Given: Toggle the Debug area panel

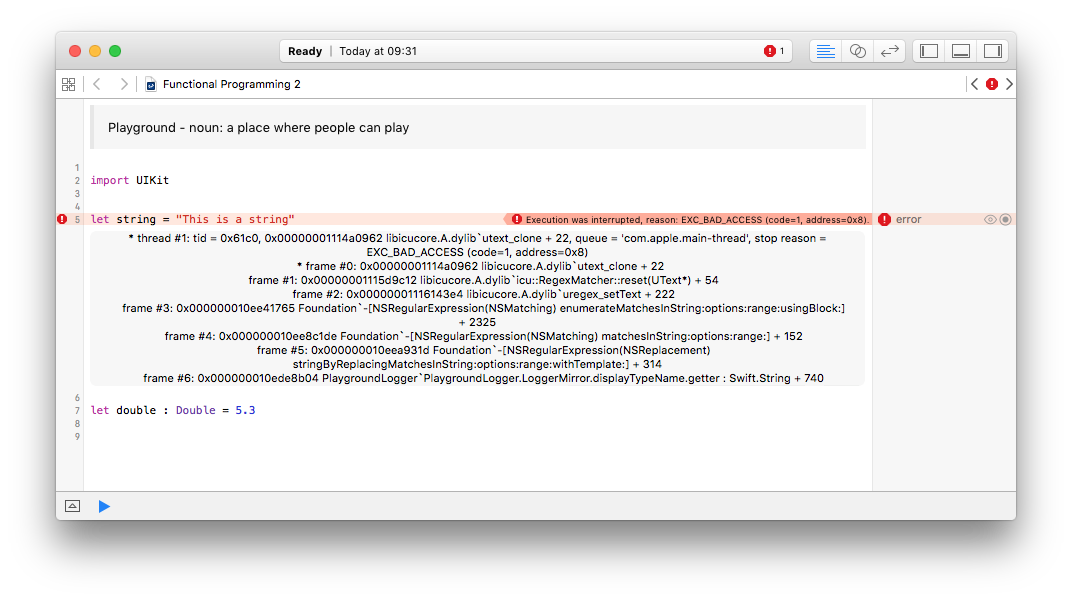Looking at the screenshot, I should coord(961,51).
